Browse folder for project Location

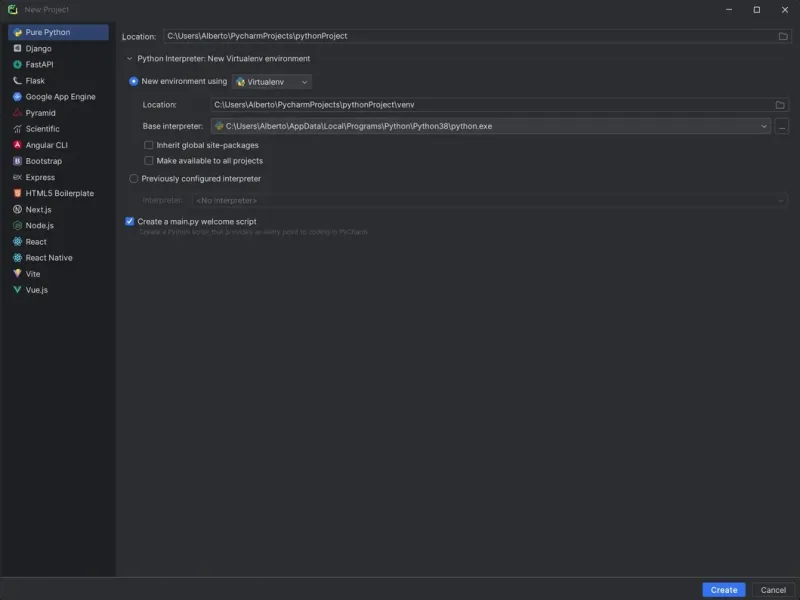(x=783, y=36)
